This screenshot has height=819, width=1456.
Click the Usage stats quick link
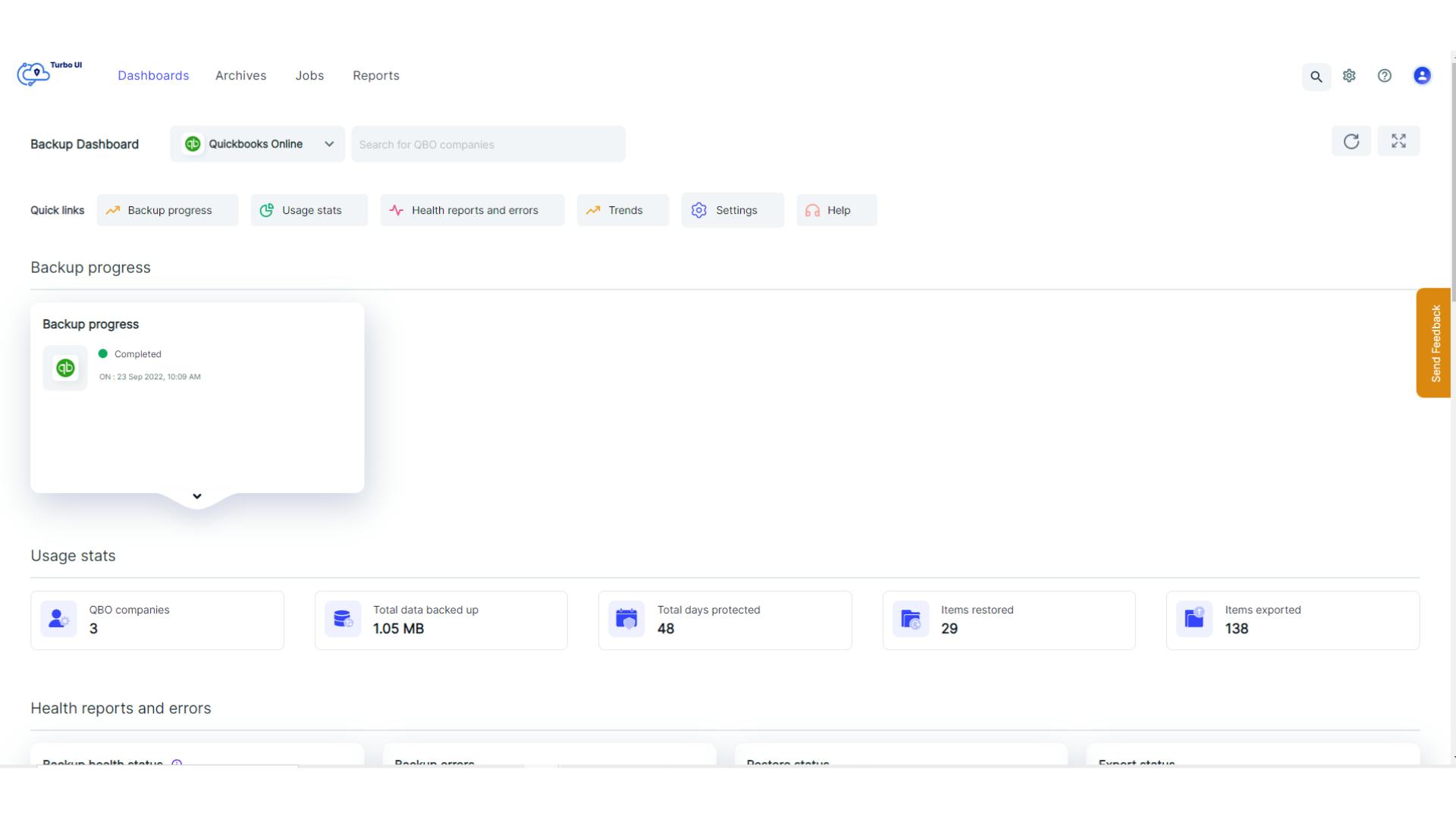[309, 211]
